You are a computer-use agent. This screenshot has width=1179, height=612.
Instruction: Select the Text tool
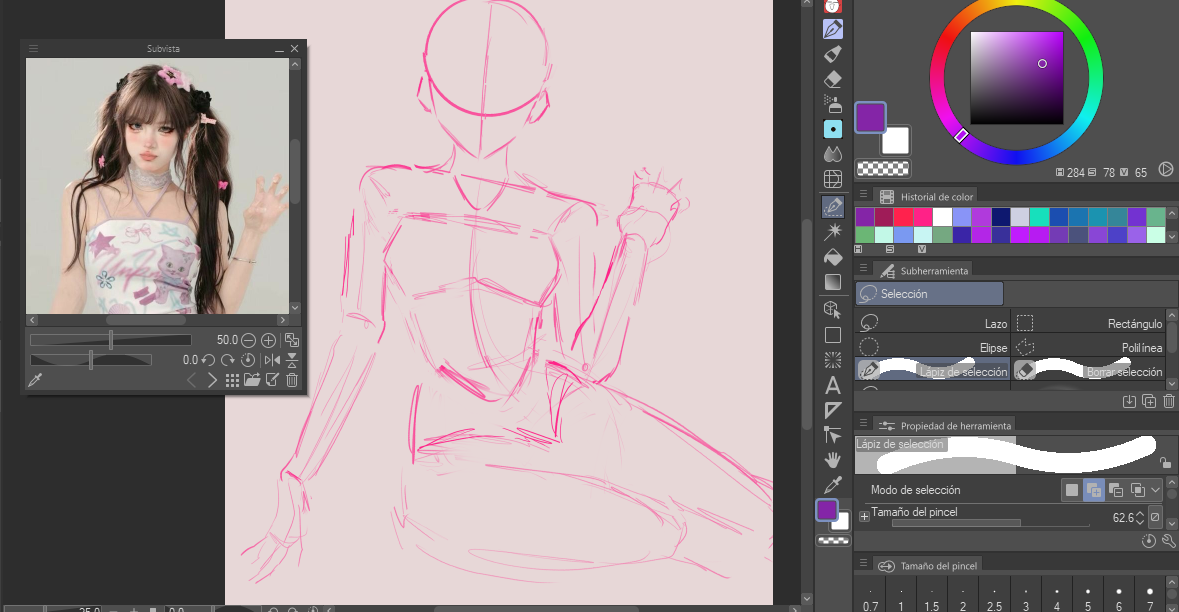[832, 385]
